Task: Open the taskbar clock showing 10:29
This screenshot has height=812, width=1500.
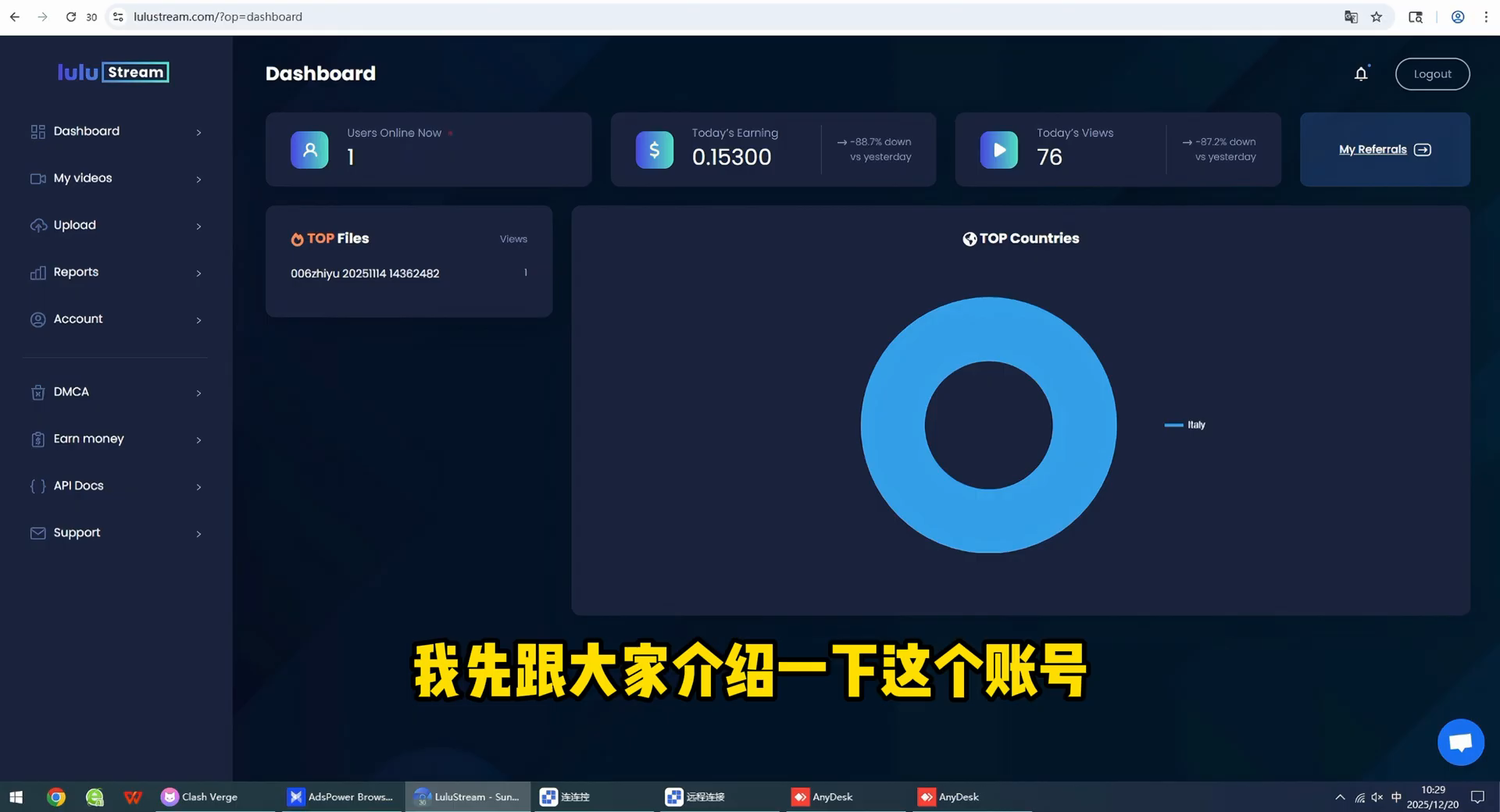Action: 1433,797
